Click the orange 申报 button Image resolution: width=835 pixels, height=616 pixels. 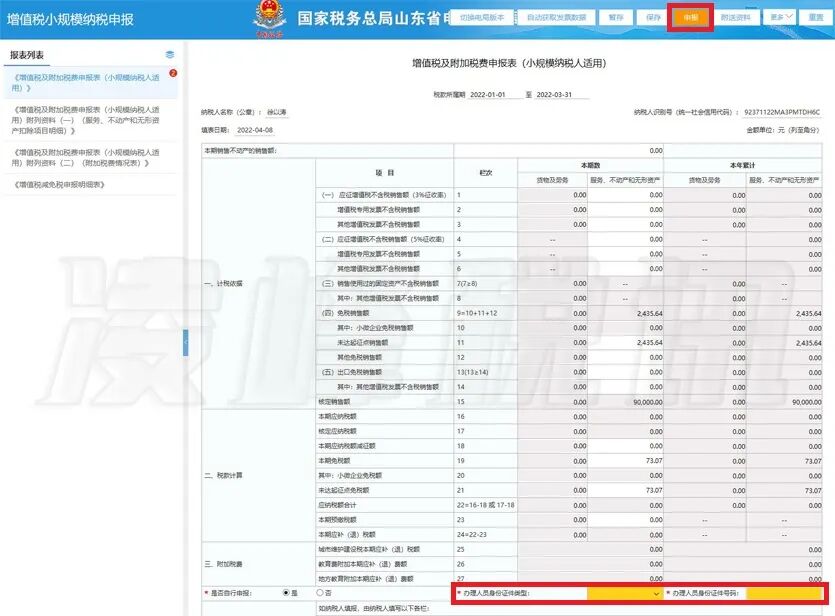coord(691,18)
